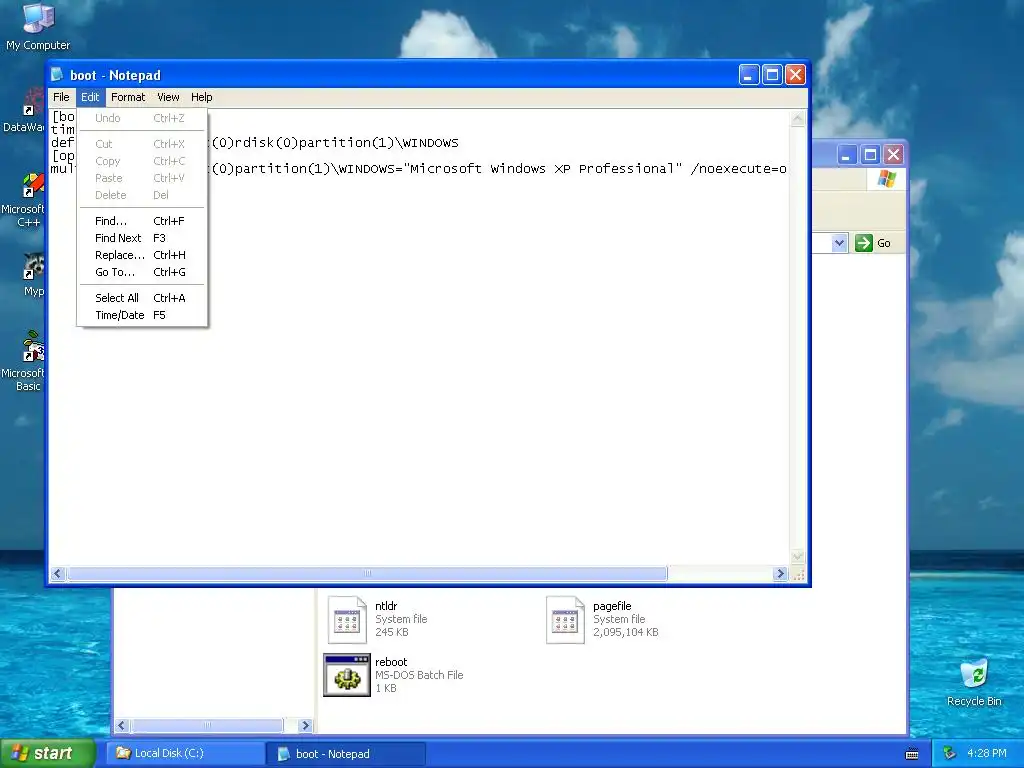Screen dimensions: 1024x768
Task: Choose Go To... from the Edit menu
Action: (x=142, y=272)
